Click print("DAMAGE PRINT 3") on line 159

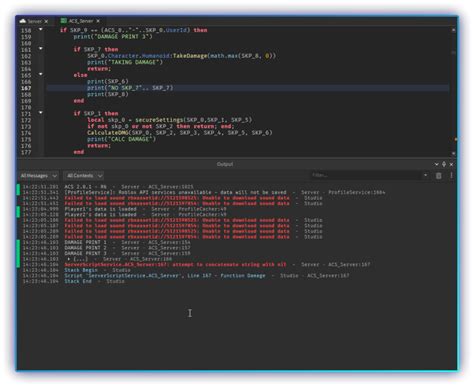tap(113, 37)
